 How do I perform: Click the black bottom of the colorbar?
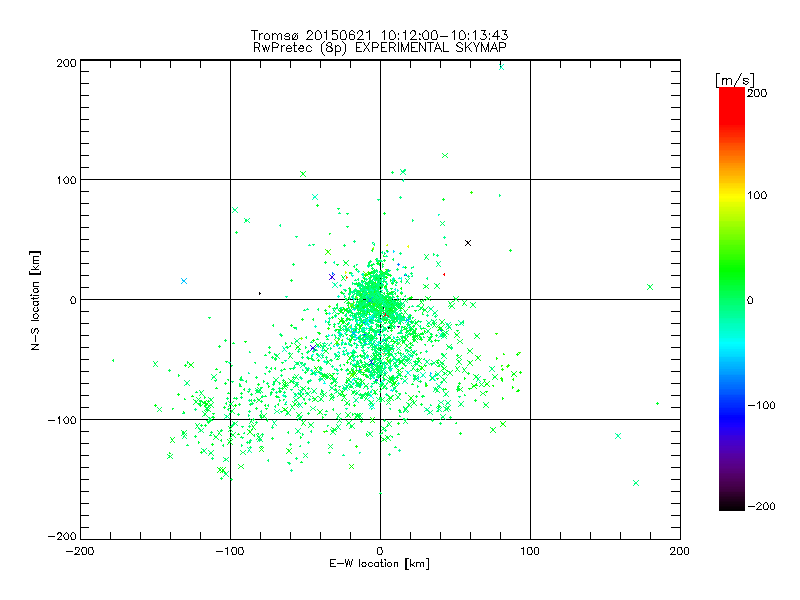732,503
